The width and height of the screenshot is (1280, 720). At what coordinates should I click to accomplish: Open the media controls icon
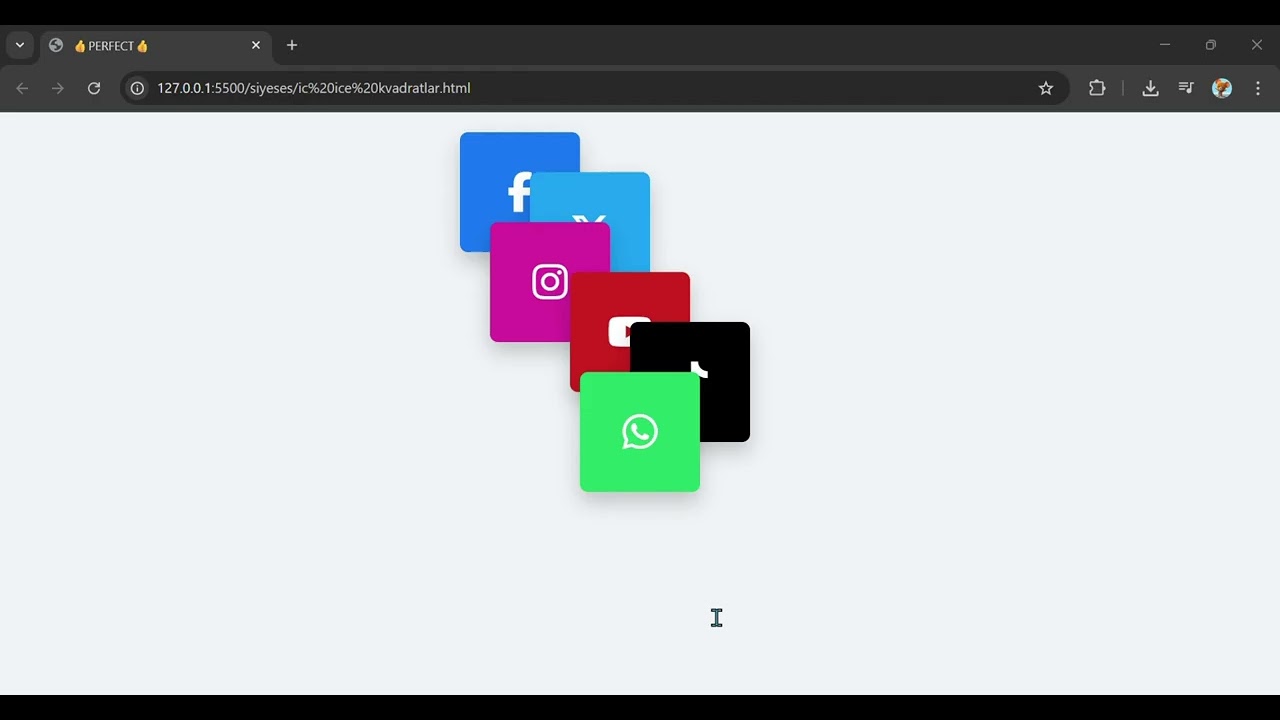pos(1186,88)
